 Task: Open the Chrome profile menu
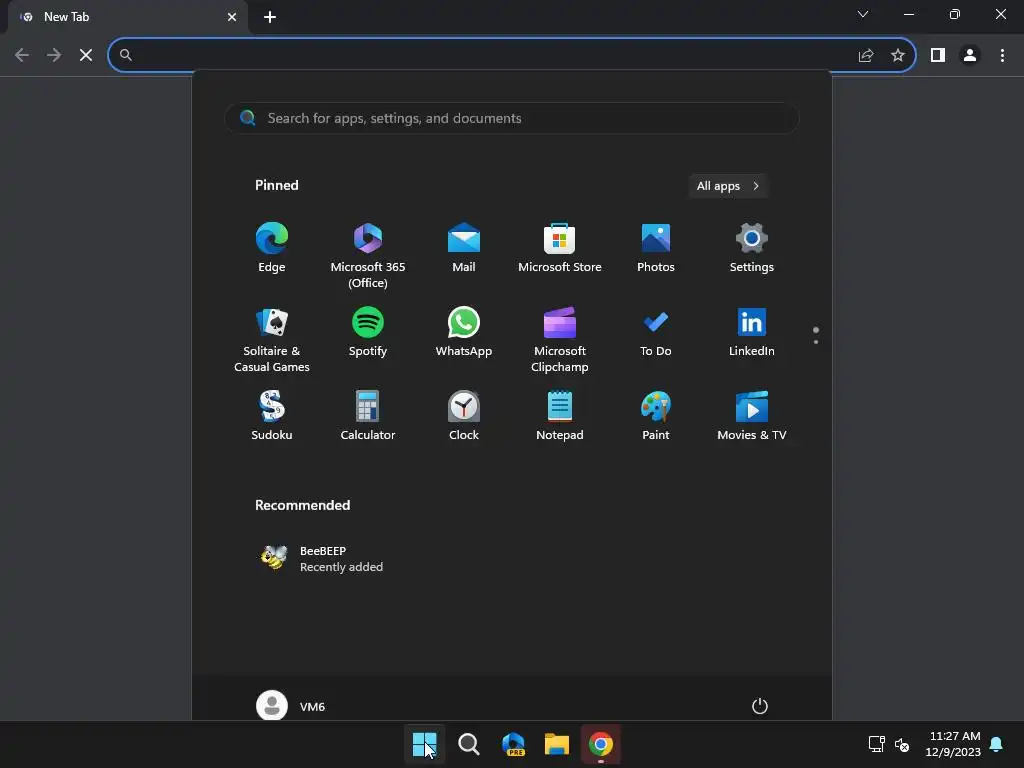(970, 55)
